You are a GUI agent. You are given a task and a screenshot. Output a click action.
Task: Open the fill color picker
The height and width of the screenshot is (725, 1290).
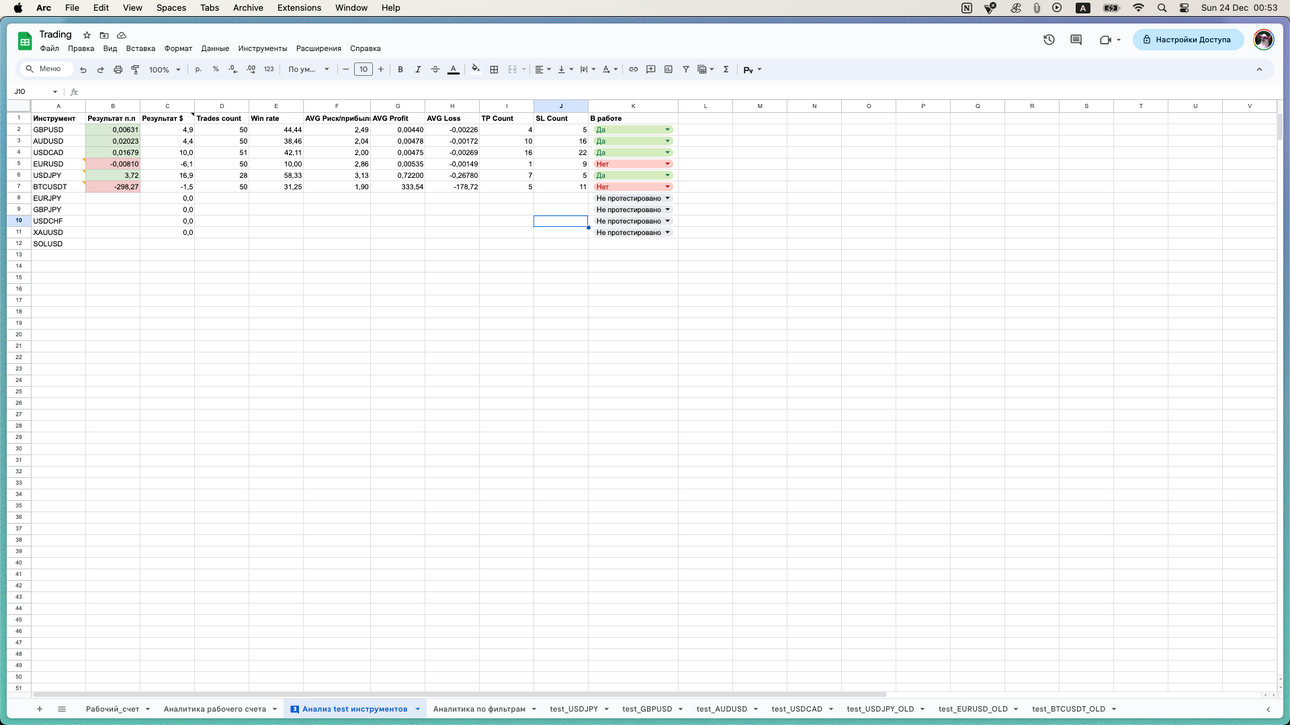point(476,70)
